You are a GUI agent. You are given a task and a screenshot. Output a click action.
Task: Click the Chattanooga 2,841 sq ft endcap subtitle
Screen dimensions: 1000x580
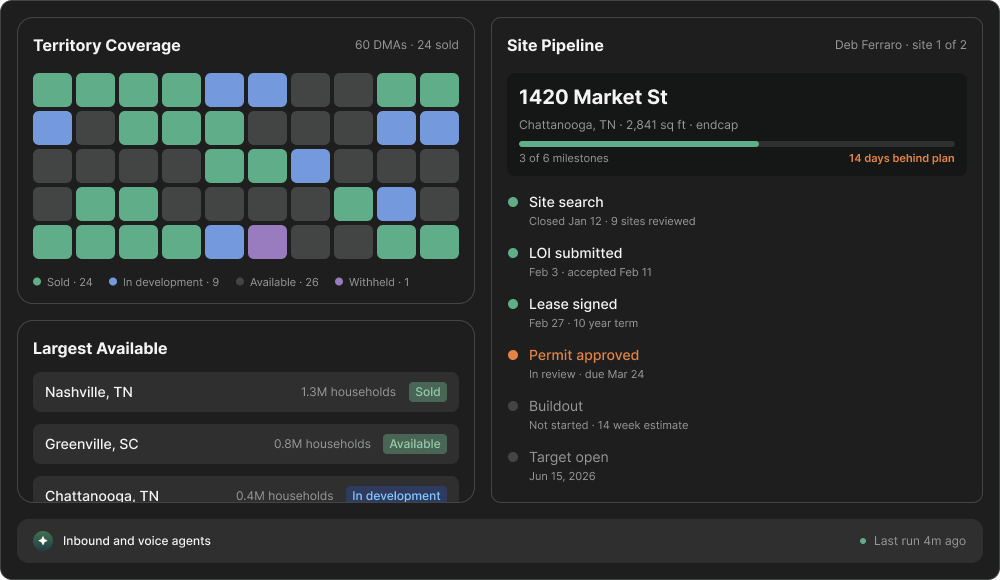pyautogui.click(x=628, y=125)
